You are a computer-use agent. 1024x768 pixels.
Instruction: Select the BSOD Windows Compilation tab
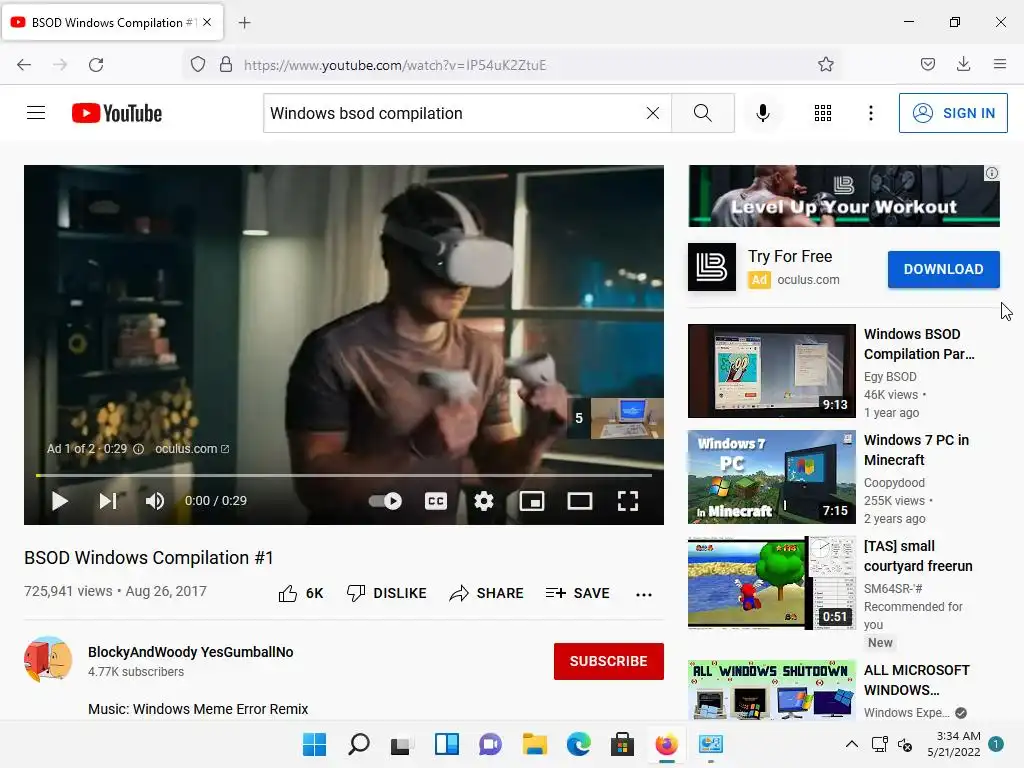(112, 22)
